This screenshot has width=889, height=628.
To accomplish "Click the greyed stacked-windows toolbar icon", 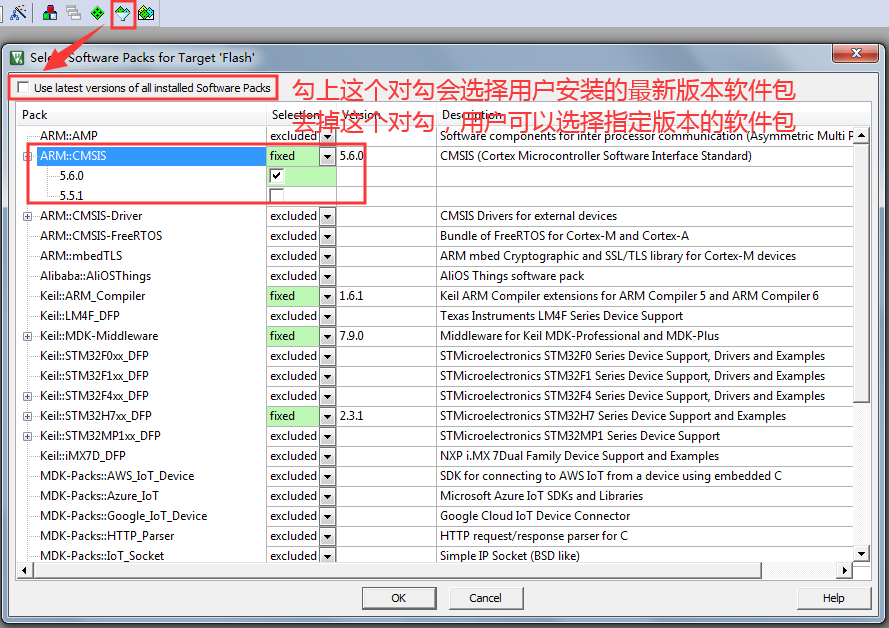I will pyautogui.click(x=74, y=12).
